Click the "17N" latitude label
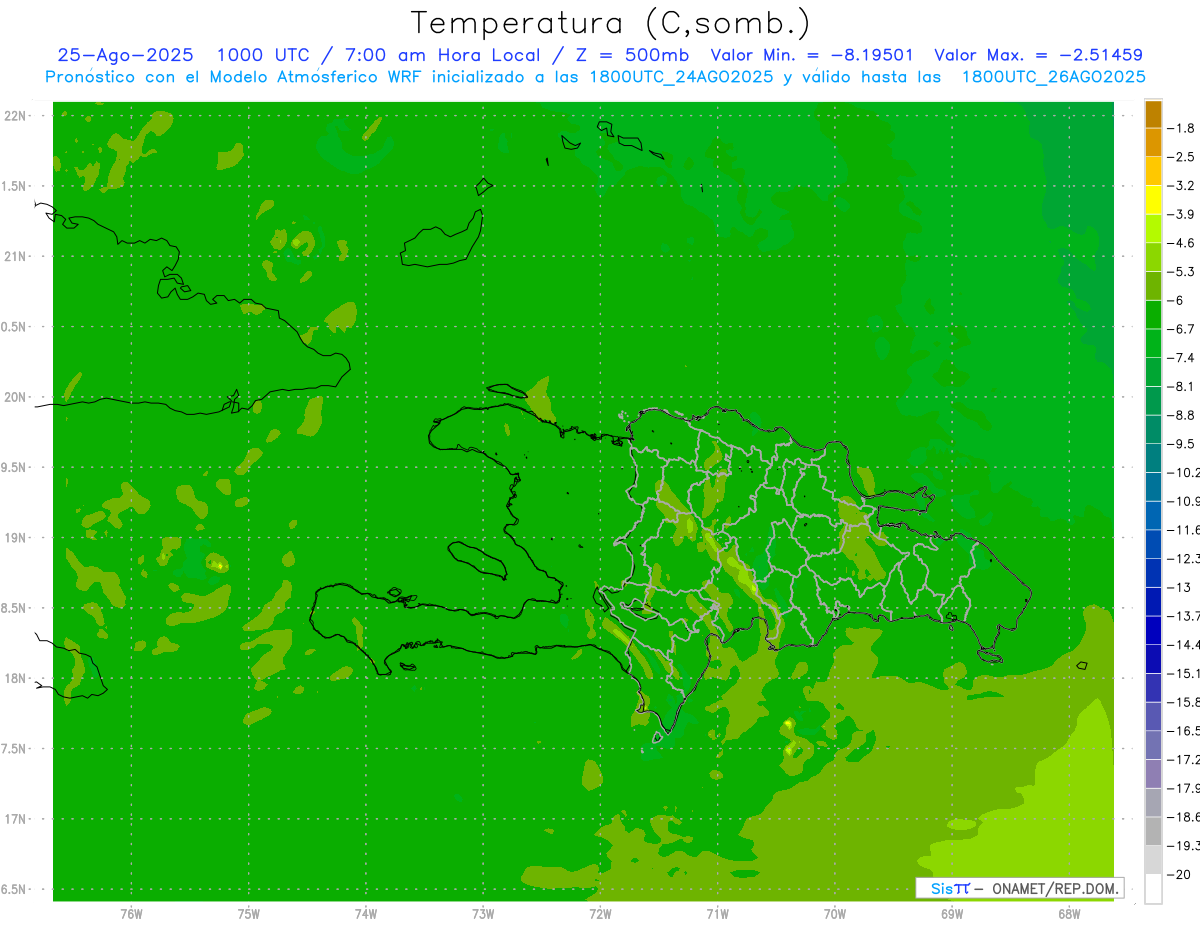1200x927 pixels. click(15, 819)
